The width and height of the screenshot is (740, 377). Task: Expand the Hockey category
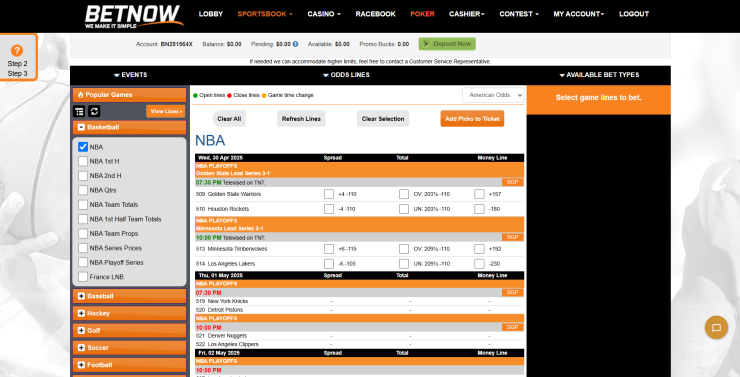pyautogui.click(x=129, y=313)
